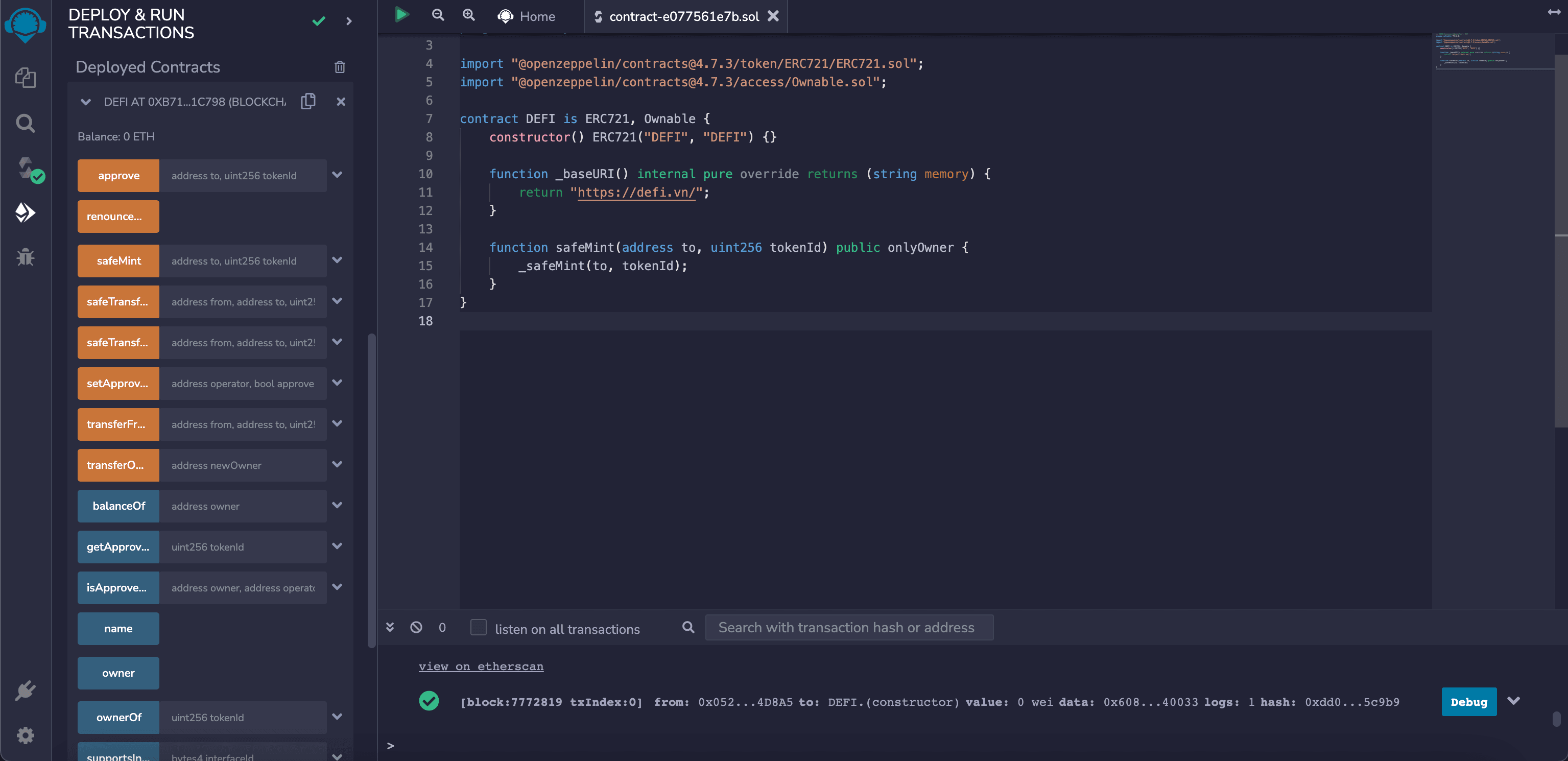
Task: Click the transferFr... function button
Action: [118, 424]
